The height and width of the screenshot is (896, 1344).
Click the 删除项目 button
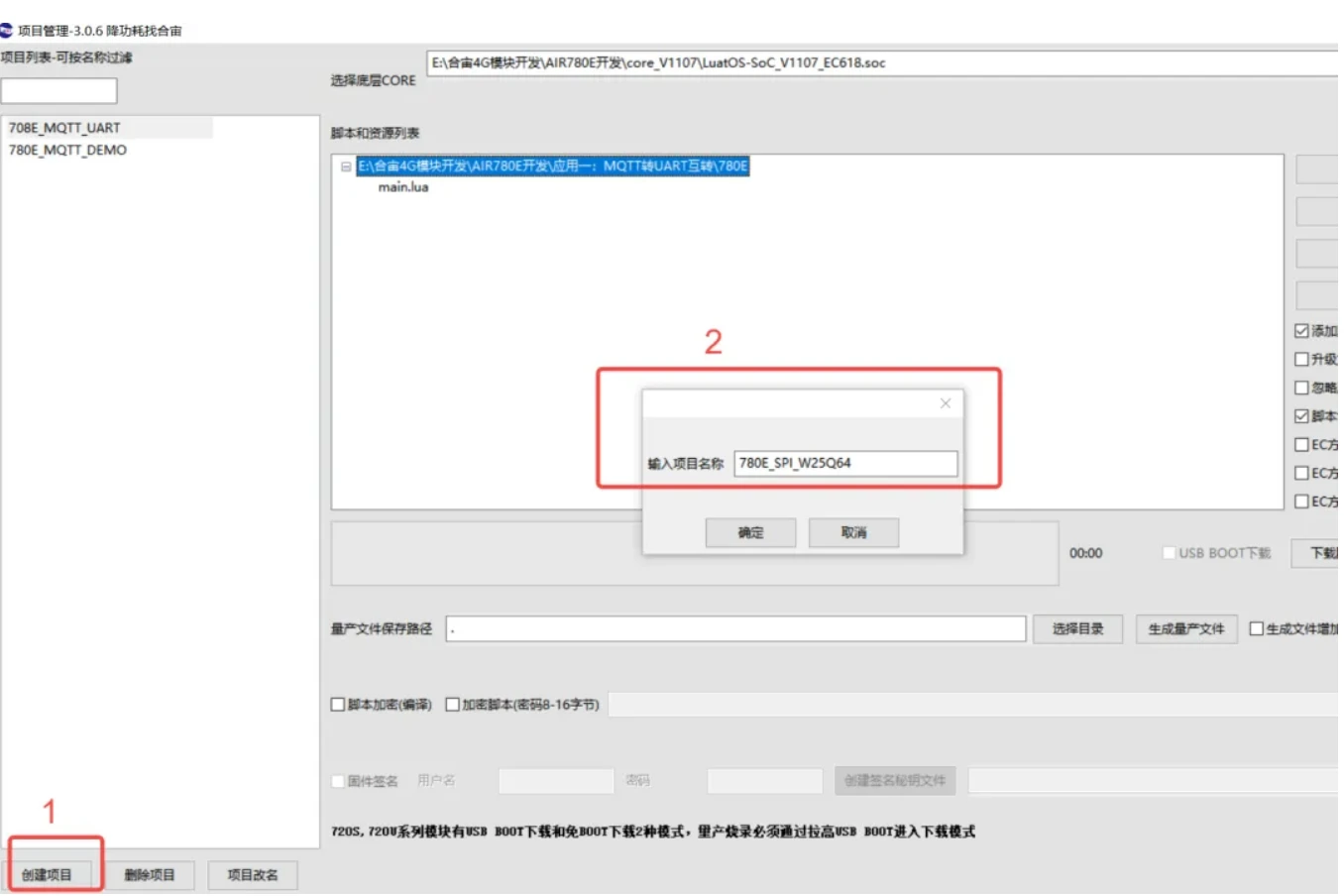[x=150, y=875]
